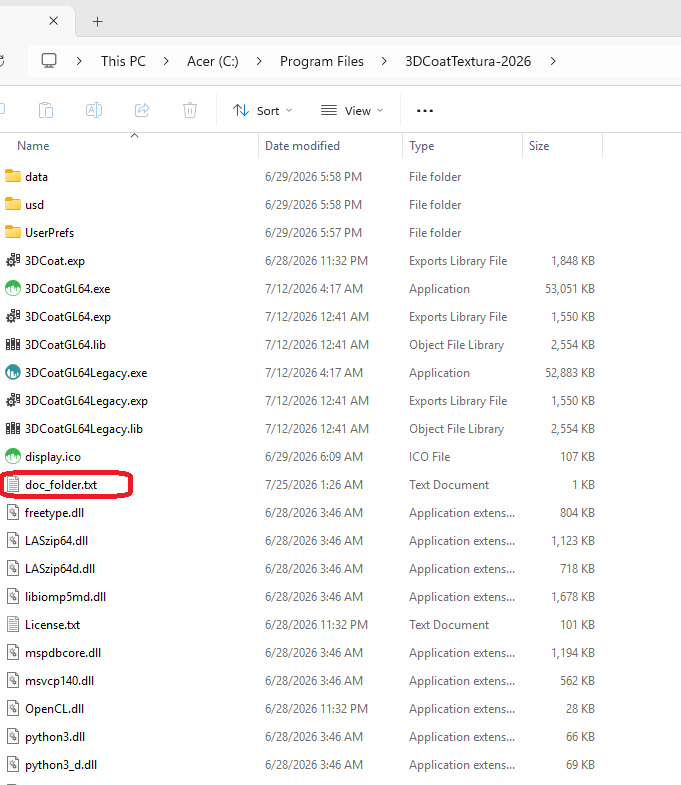Select the 3DCoatGL64.exe application icon
681x785 pixels.
(13, 288)
